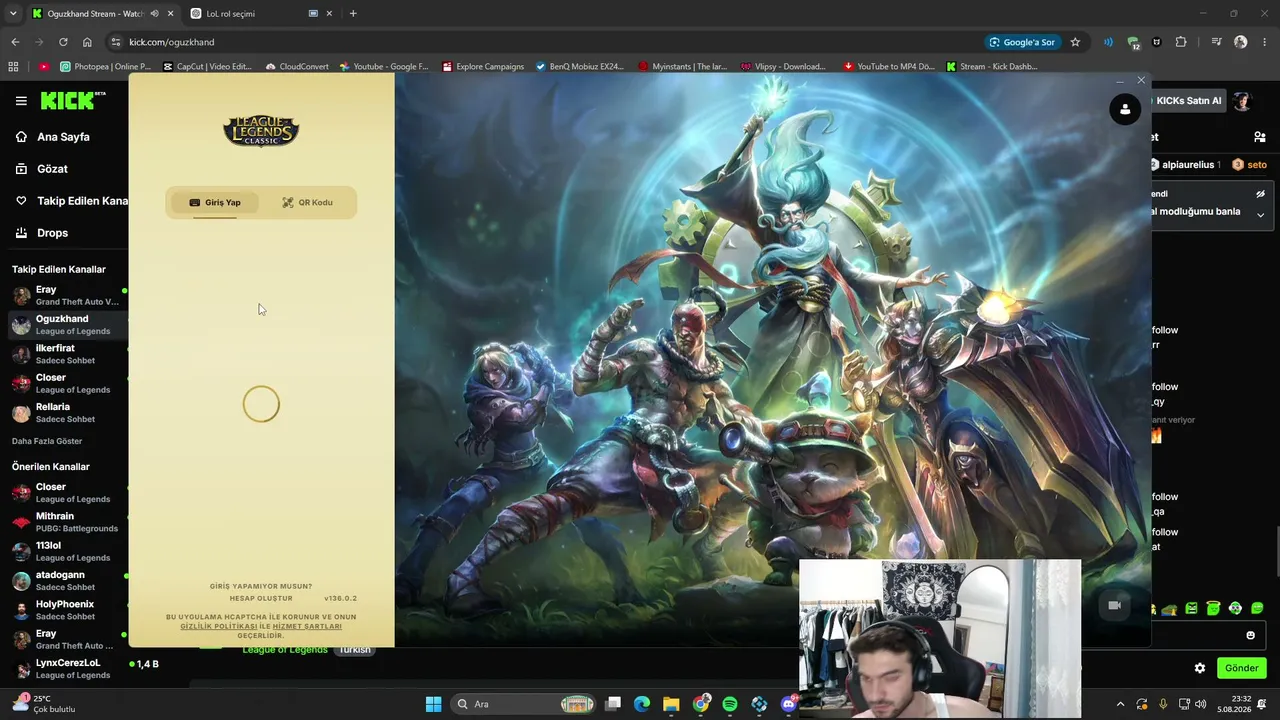
Task: Open the profile icon on League window
Action: [x=1125, y=109]
